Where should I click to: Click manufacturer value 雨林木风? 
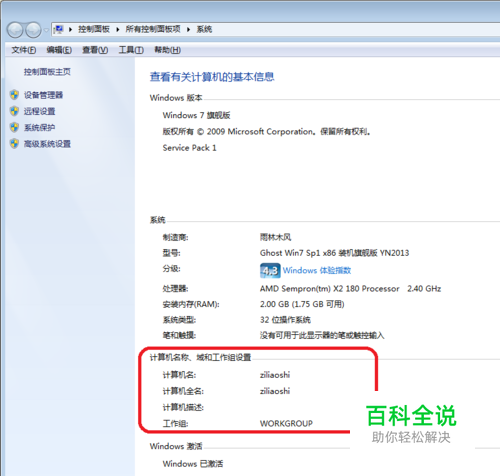tap(275, 237)
